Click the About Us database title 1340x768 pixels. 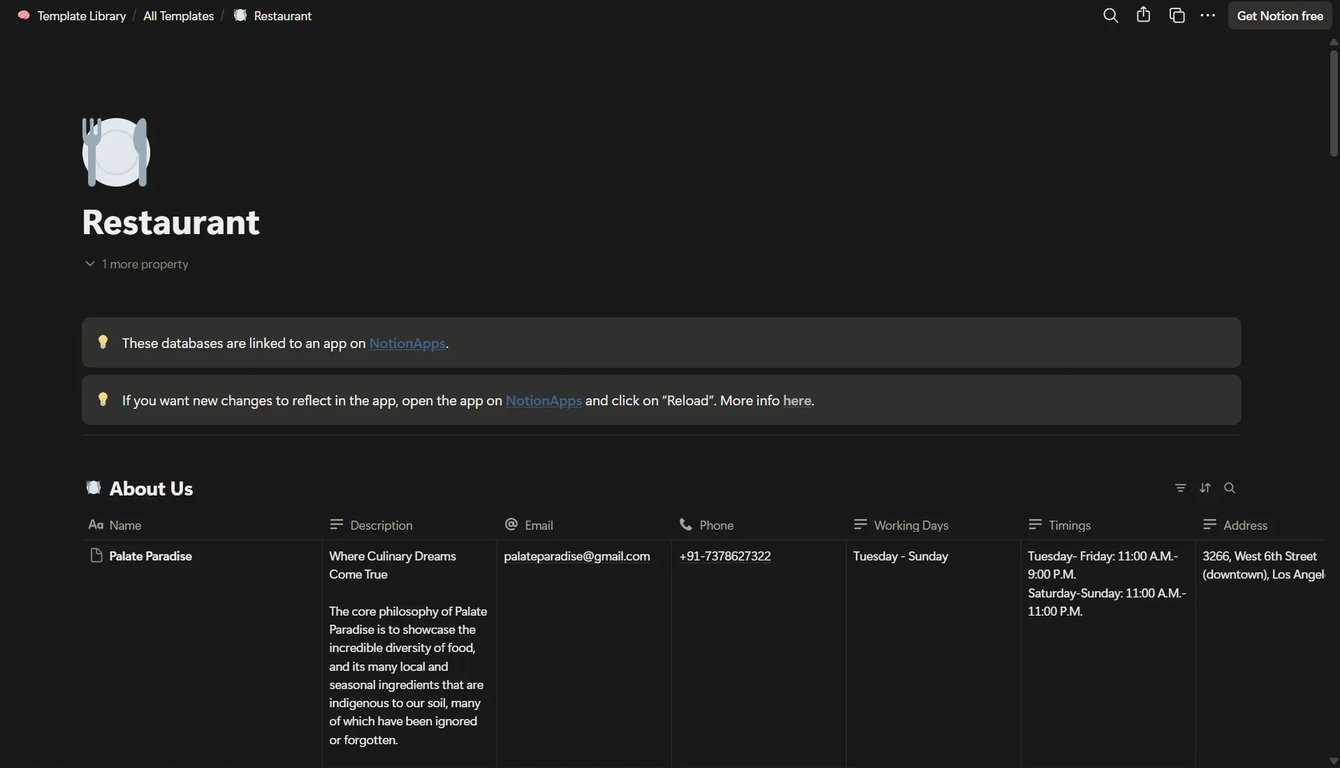point(151,488)
